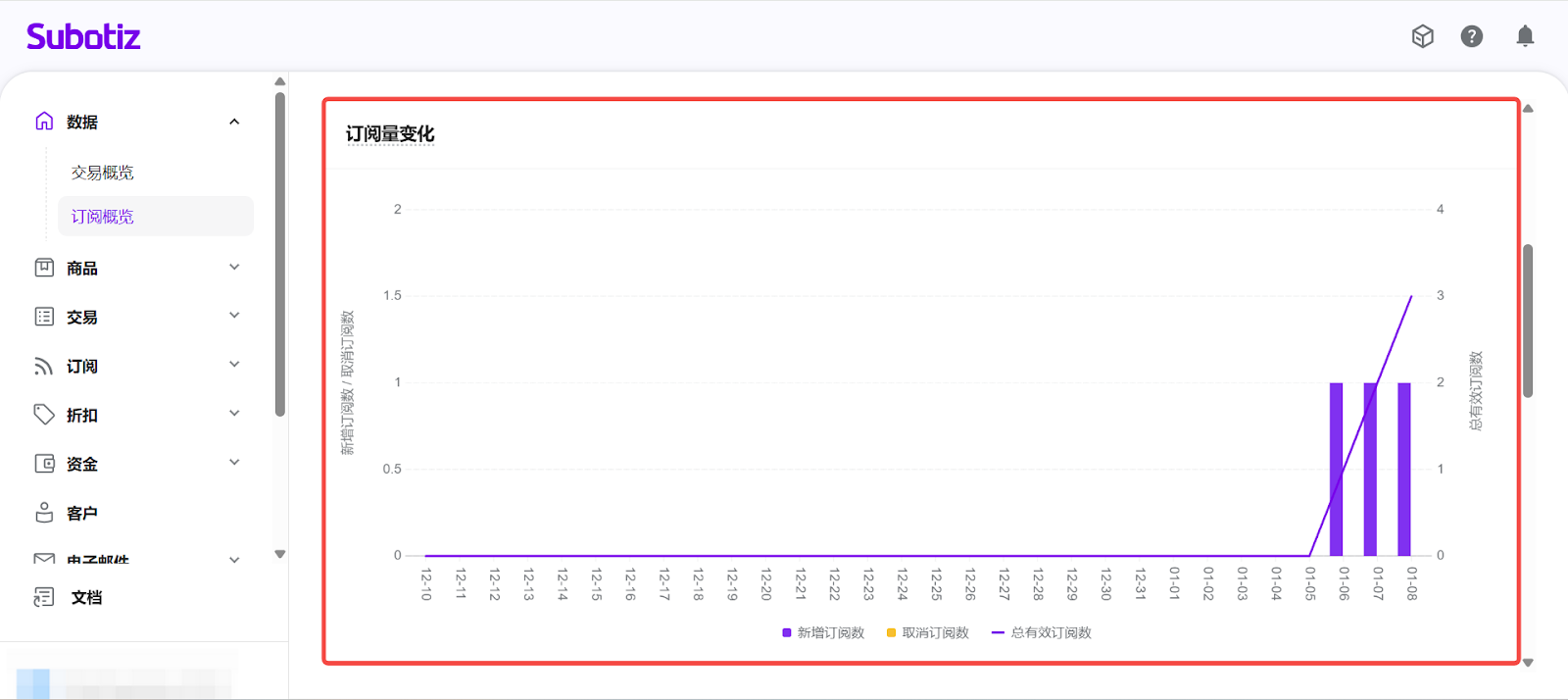Click the 订阅 feed icon

(44, 366)
